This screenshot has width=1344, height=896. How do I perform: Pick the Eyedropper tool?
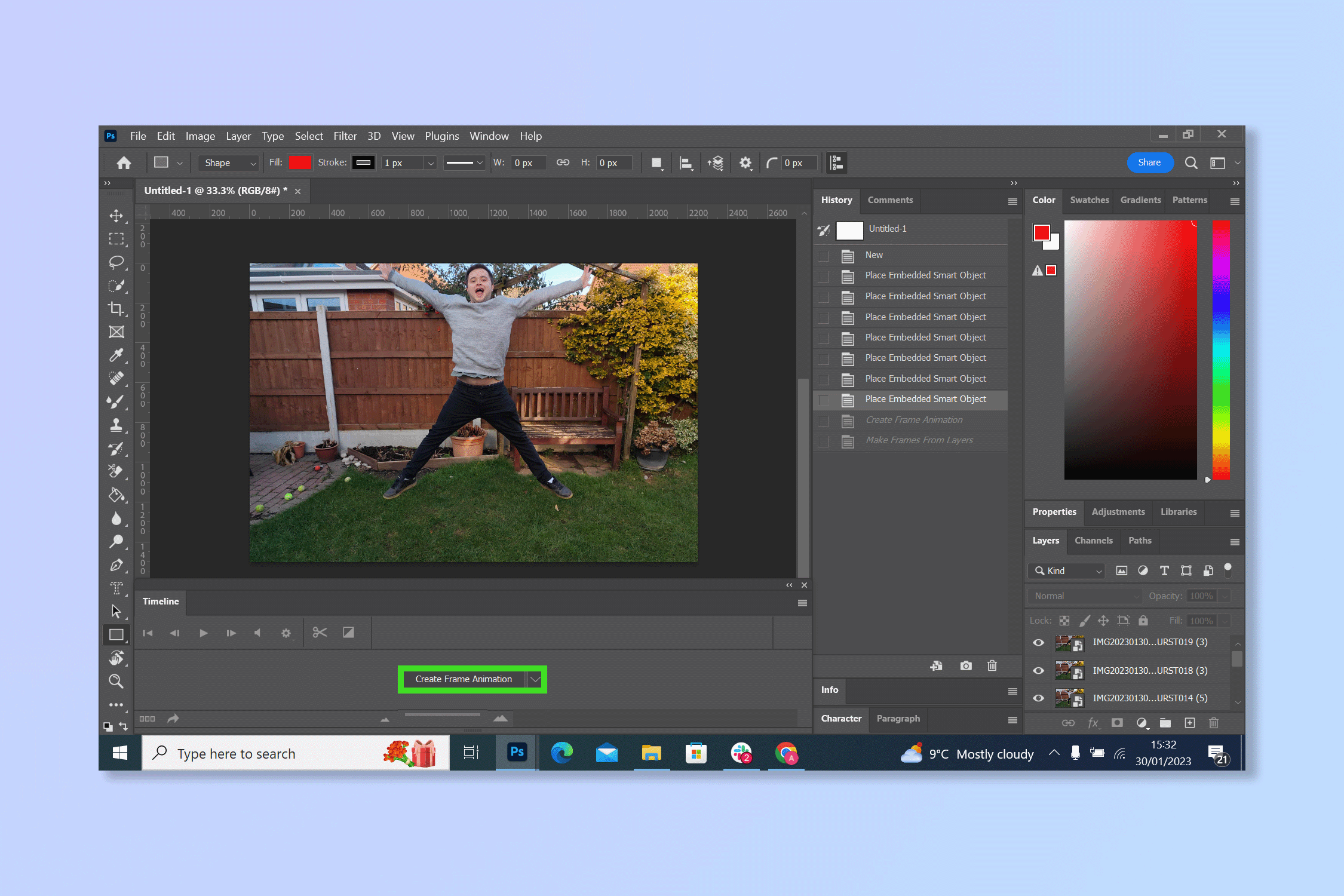[x=117, y=355]
